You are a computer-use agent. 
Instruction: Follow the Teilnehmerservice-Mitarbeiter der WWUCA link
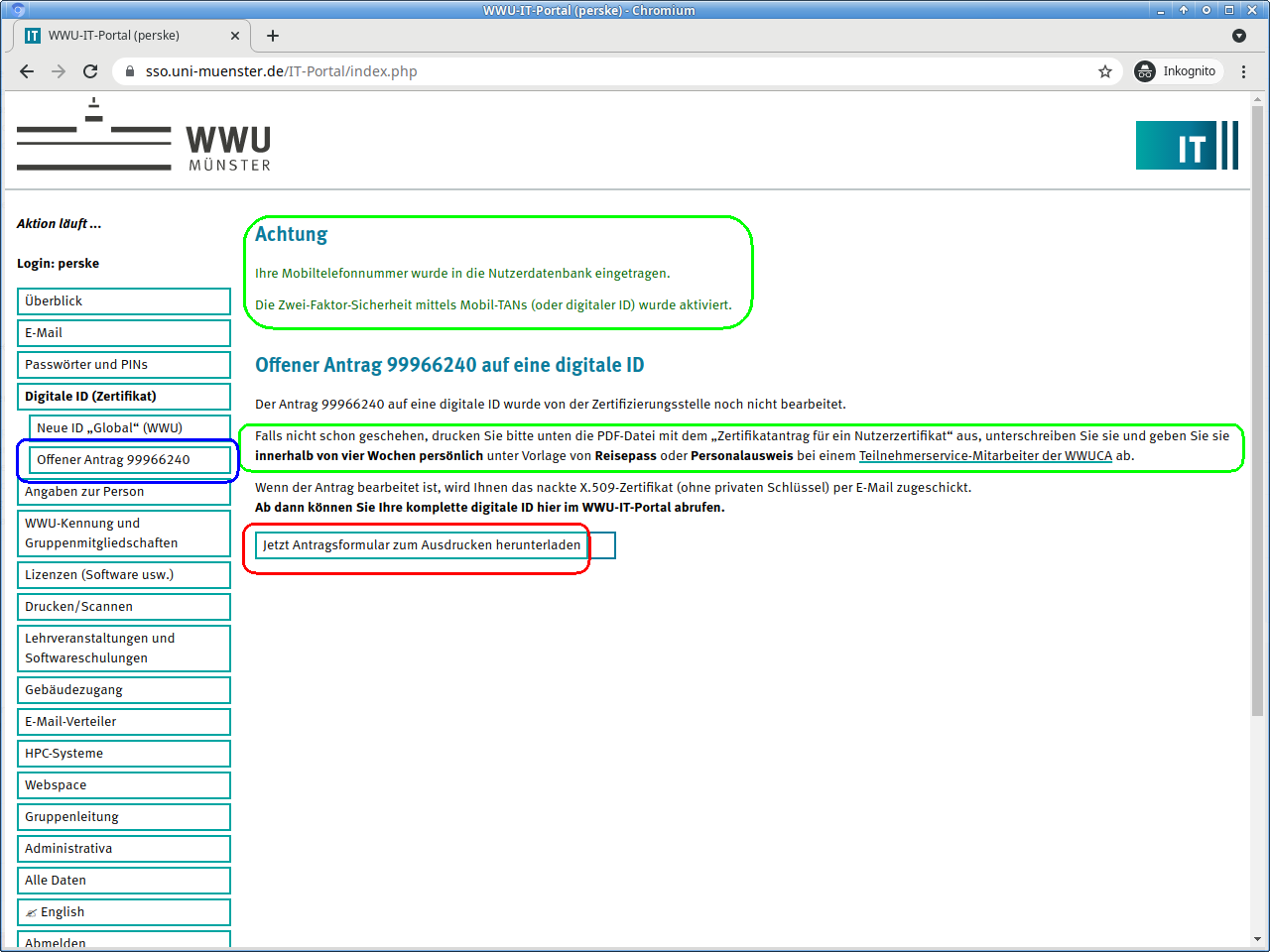click(x=984, y=456)
